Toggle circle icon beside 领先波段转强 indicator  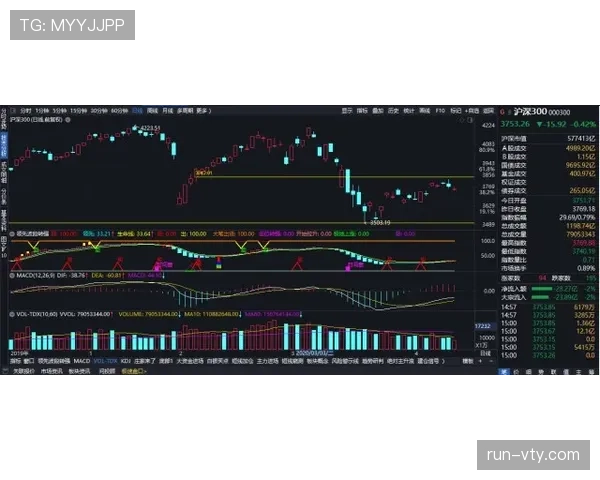coord(12,234)
